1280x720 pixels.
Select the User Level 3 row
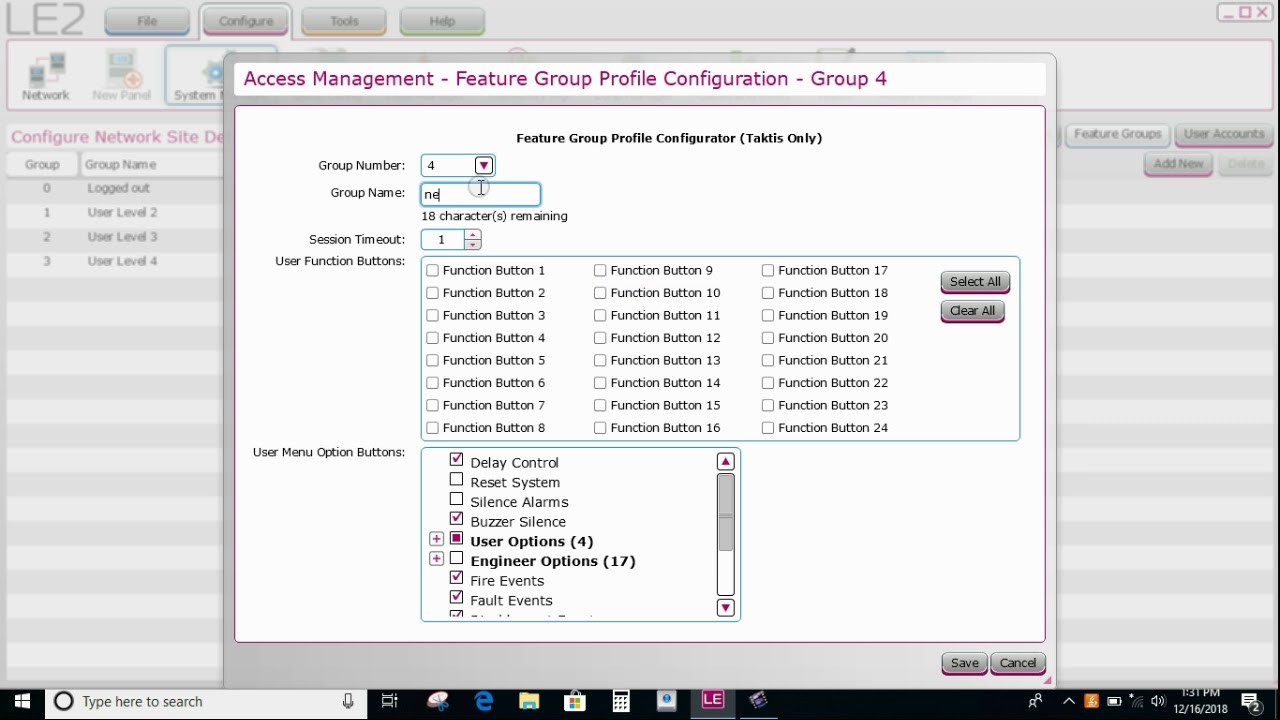[115, 237]
